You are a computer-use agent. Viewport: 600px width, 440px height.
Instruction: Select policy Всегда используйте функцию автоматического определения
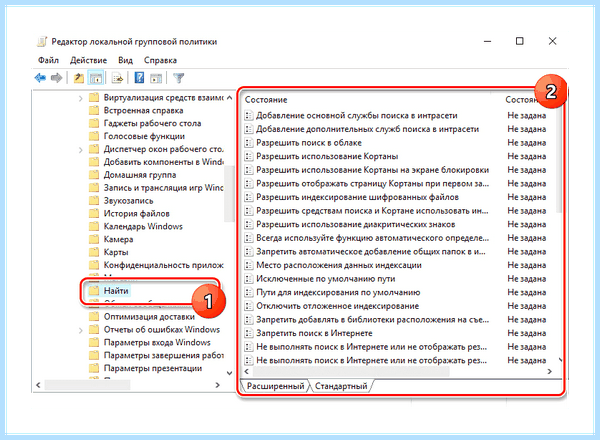[x=372, y=238]
